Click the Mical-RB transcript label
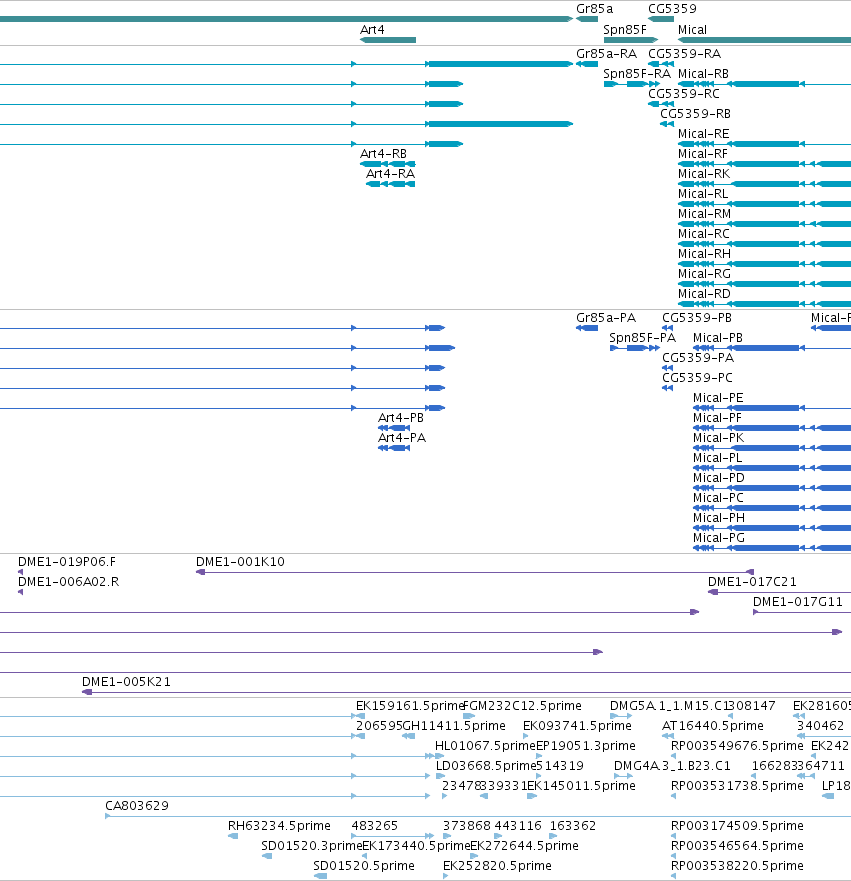Viewport: 851px width, 881px height. coord(703,74)
